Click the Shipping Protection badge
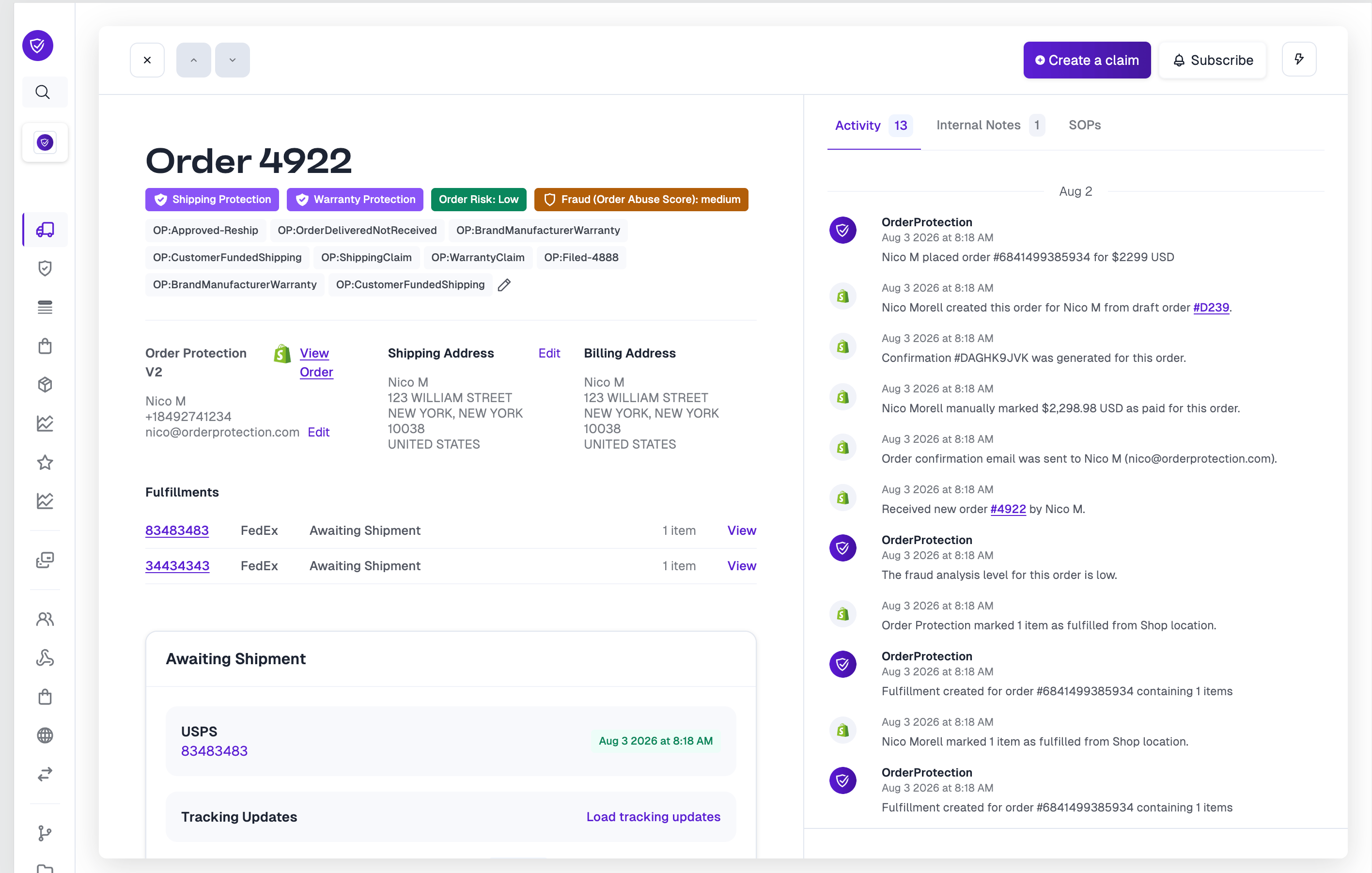This screenshot has width=1372, height=873. [x=212, y=200]
